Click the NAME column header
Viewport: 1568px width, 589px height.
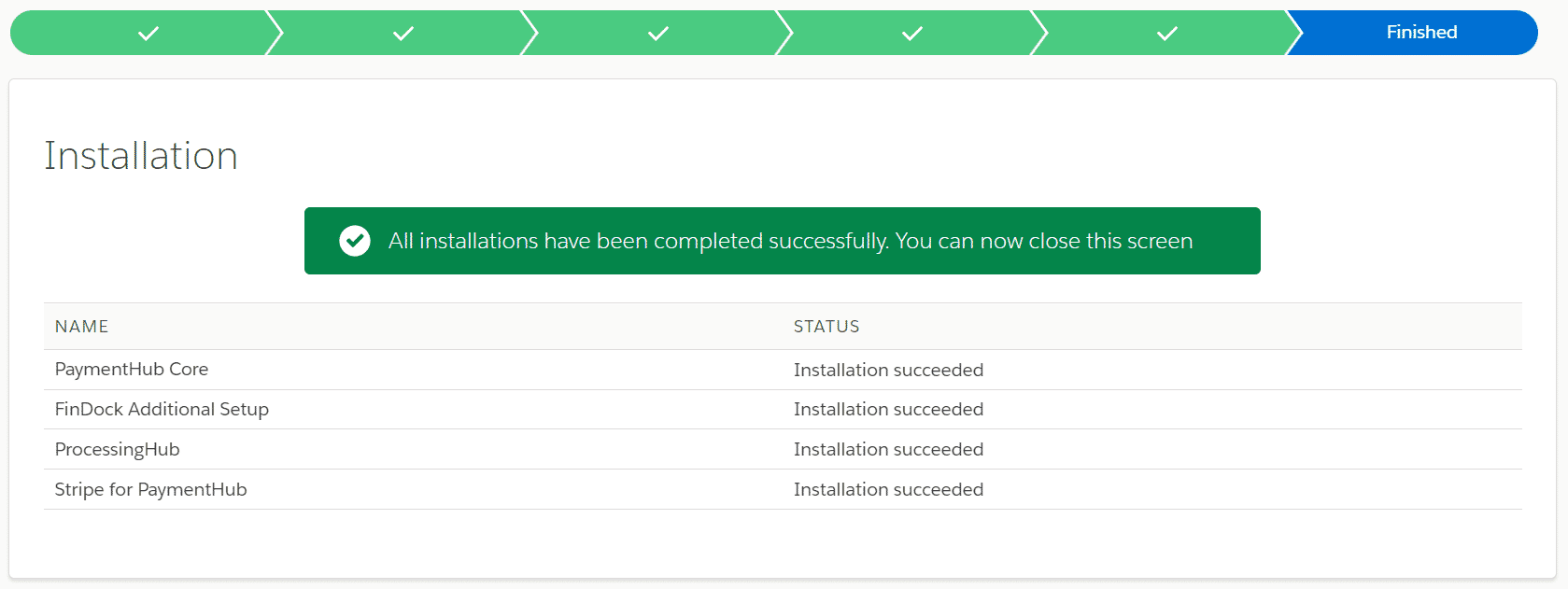coord(81,326)
